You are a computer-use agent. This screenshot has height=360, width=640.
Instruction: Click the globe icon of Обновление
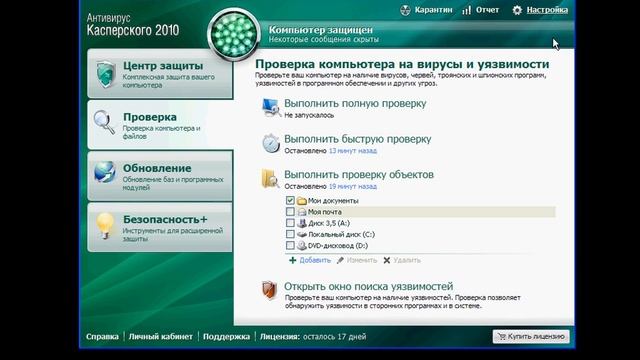pyautogui.click(x=104, y=172)
